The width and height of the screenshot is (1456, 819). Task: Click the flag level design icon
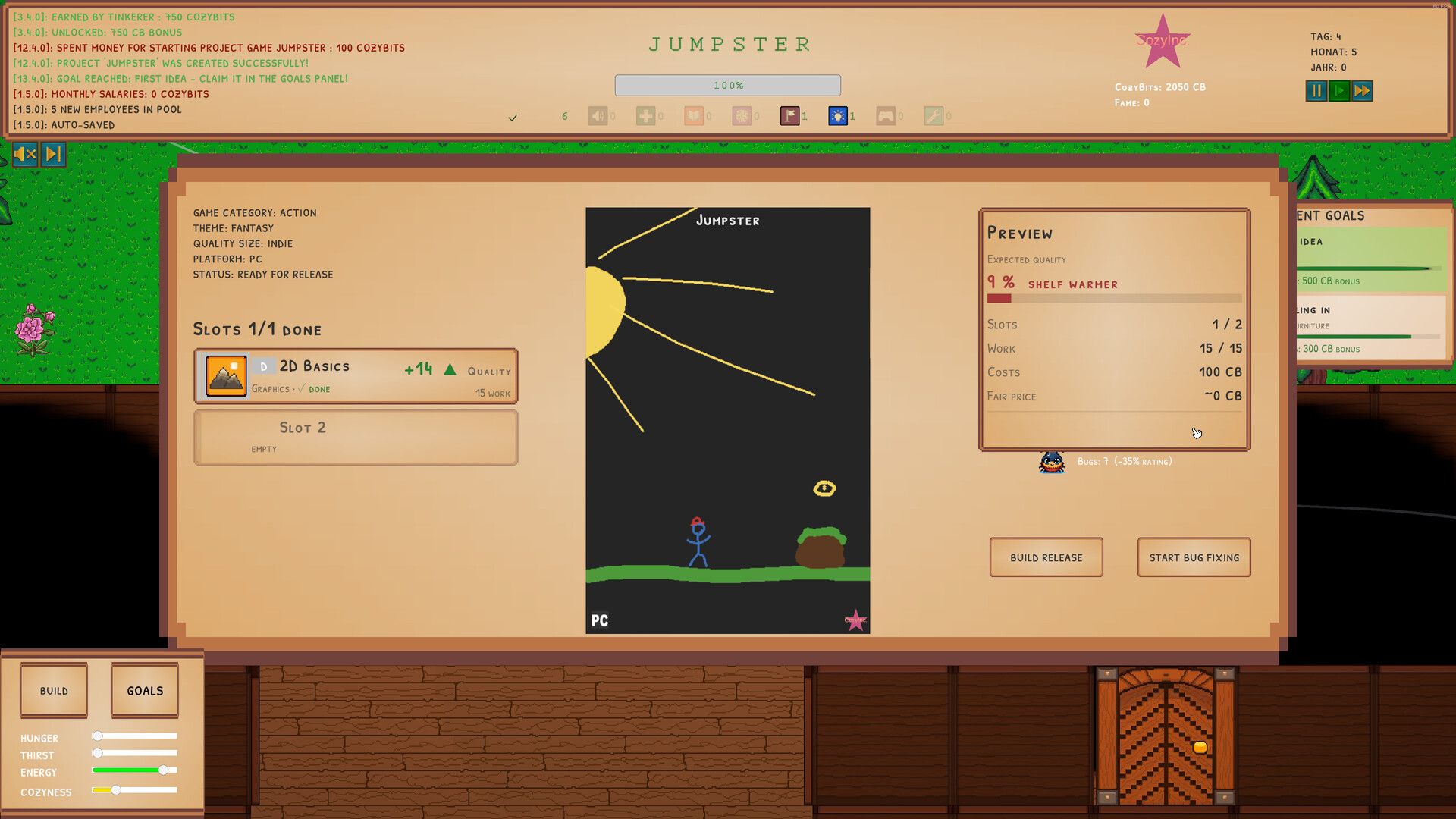coord(789,116)
